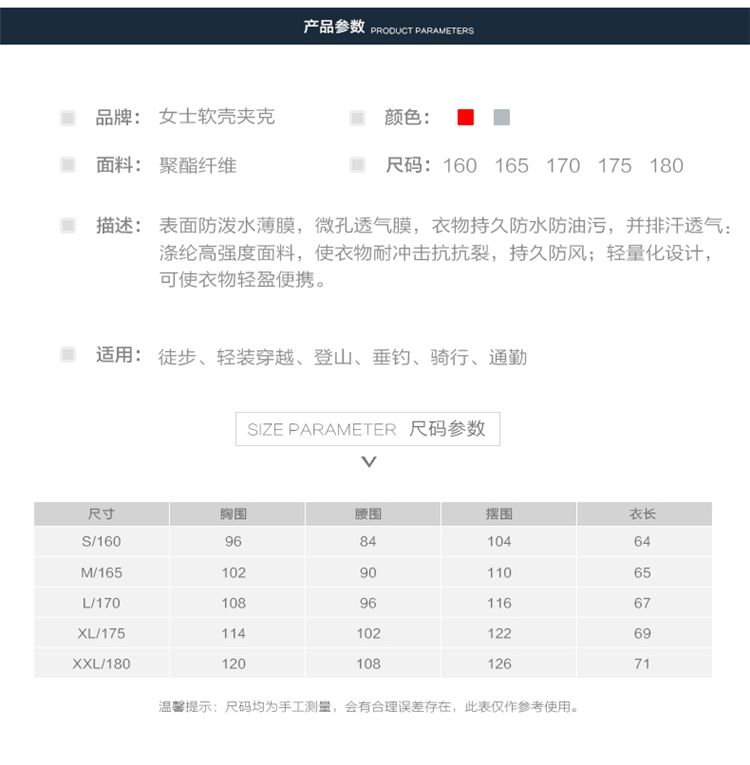Expand the down chevron below SIZE PARAMETER
750x765 pixels.
(x=369, y=461)
